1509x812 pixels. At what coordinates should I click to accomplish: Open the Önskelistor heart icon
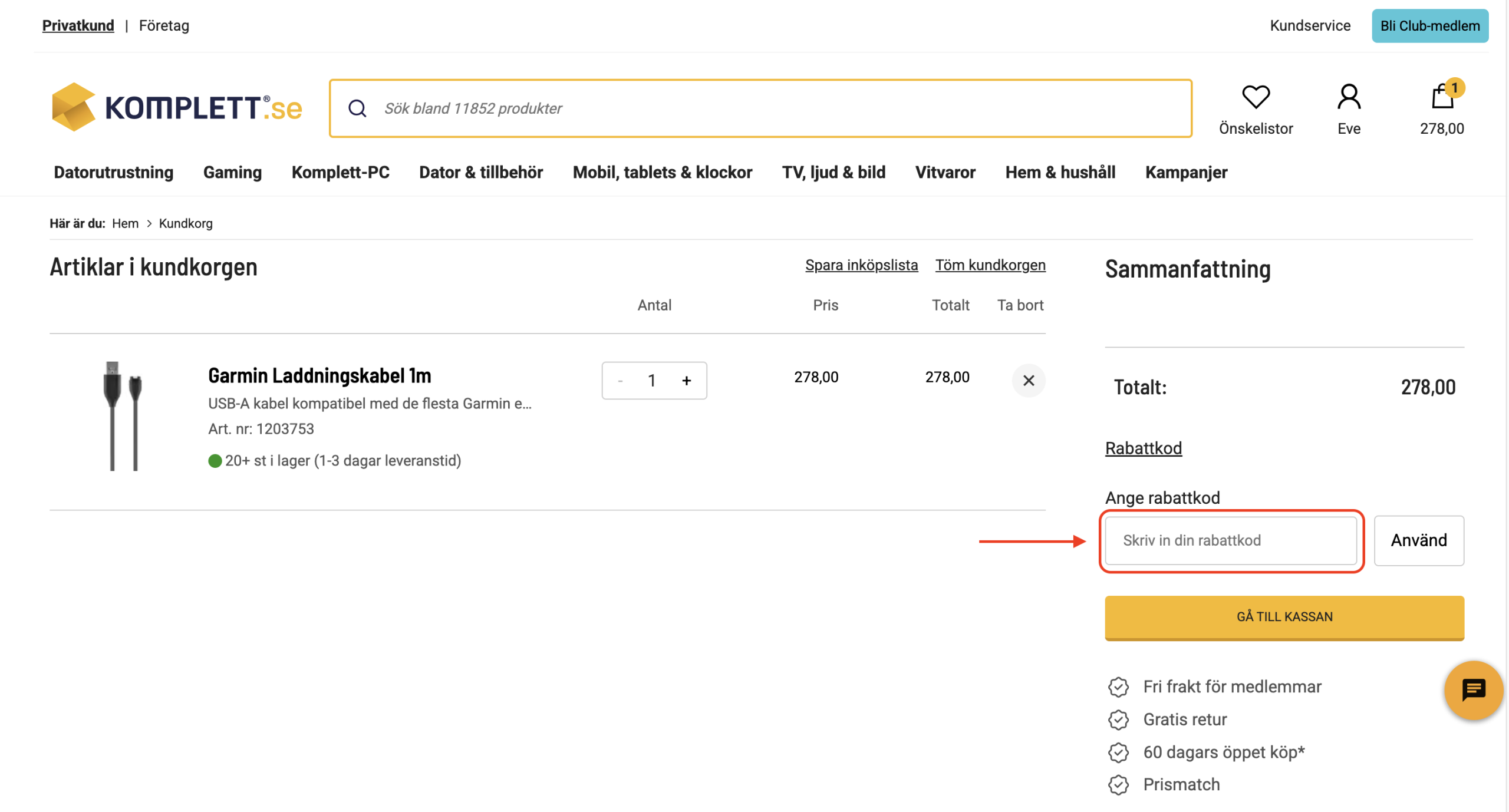(1256, 97)
